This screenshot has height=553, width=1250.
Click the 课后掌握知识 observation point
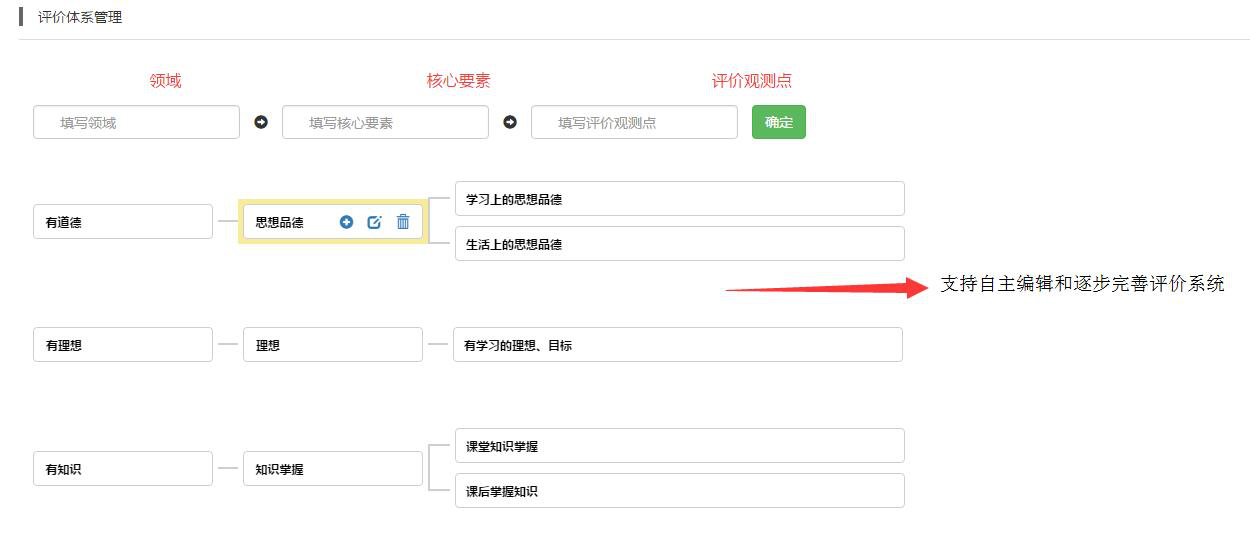[679, 491]
